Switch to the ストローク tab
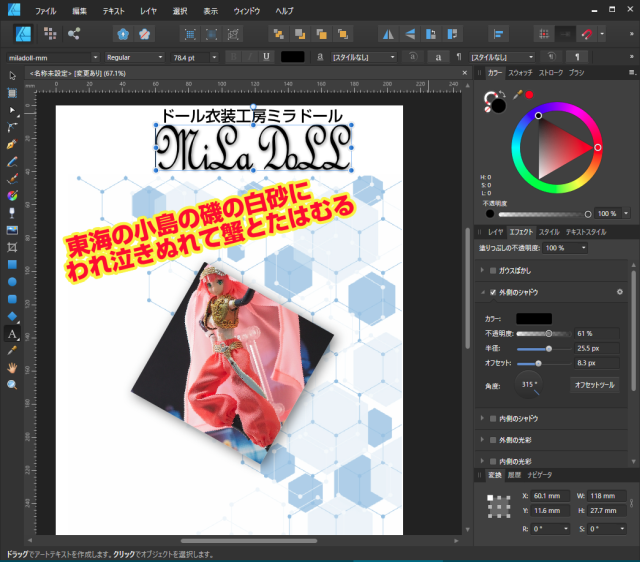640x562 pixels. tap(551, 73)
